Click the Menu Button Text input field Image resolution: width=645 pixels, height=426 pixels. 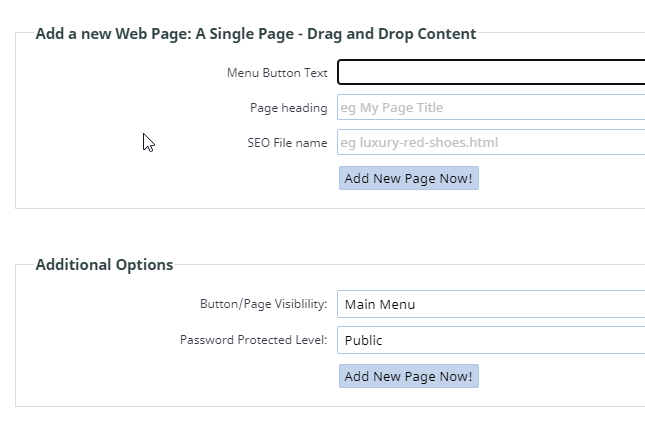click(491, 72)
